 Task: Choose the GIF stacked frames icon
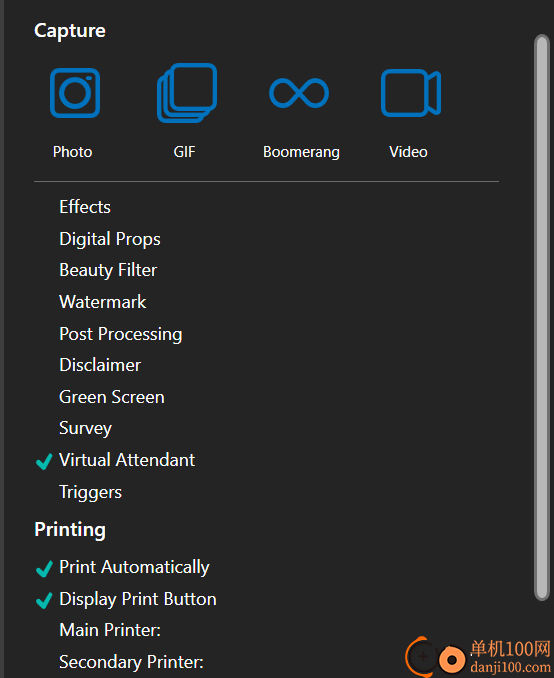point(187,93)
